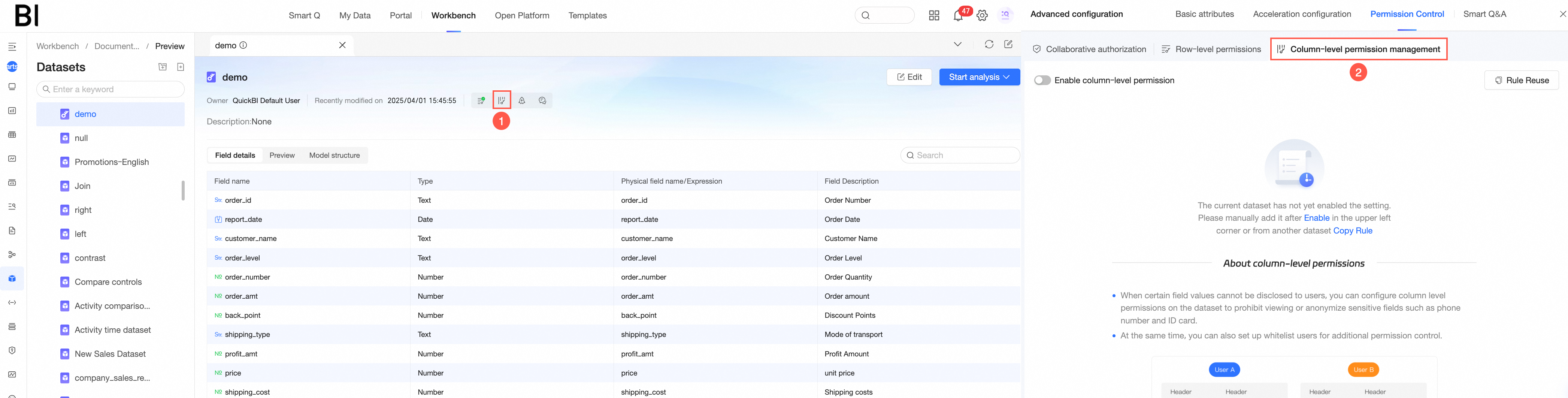1568x398 pixels.
Task: Show the Field details tab
Action: point(235,156)
